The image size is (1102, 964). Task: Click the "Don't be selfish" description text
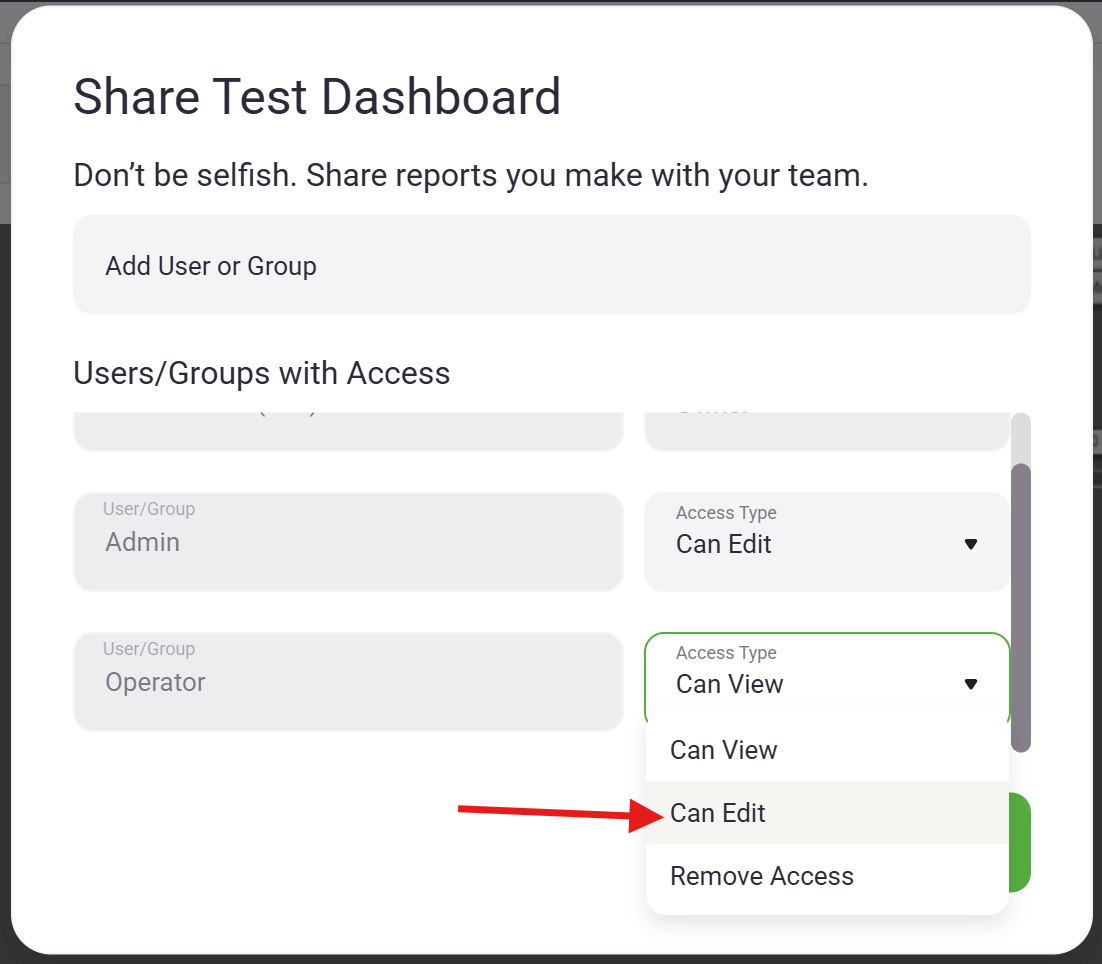click(x=471, y=176)
